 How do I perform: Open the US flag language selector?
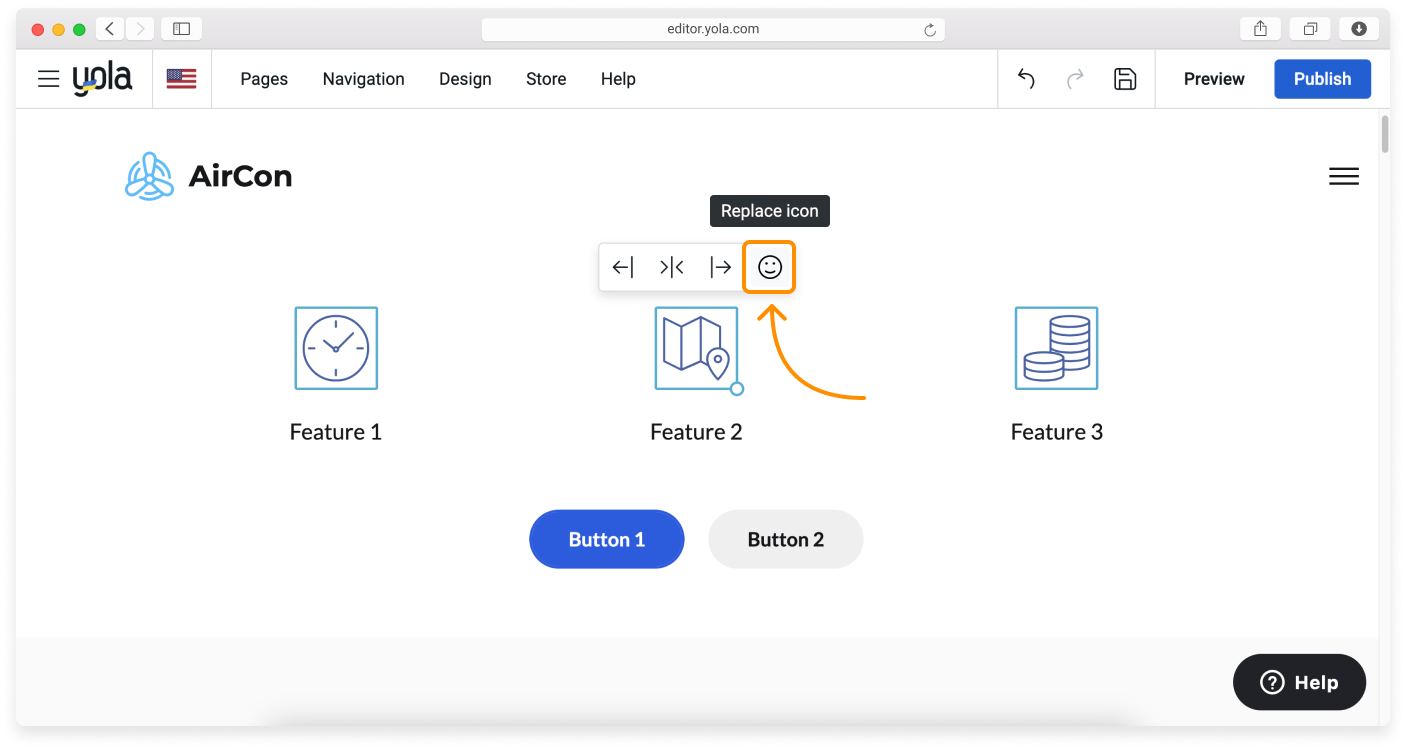coord(181,79)
